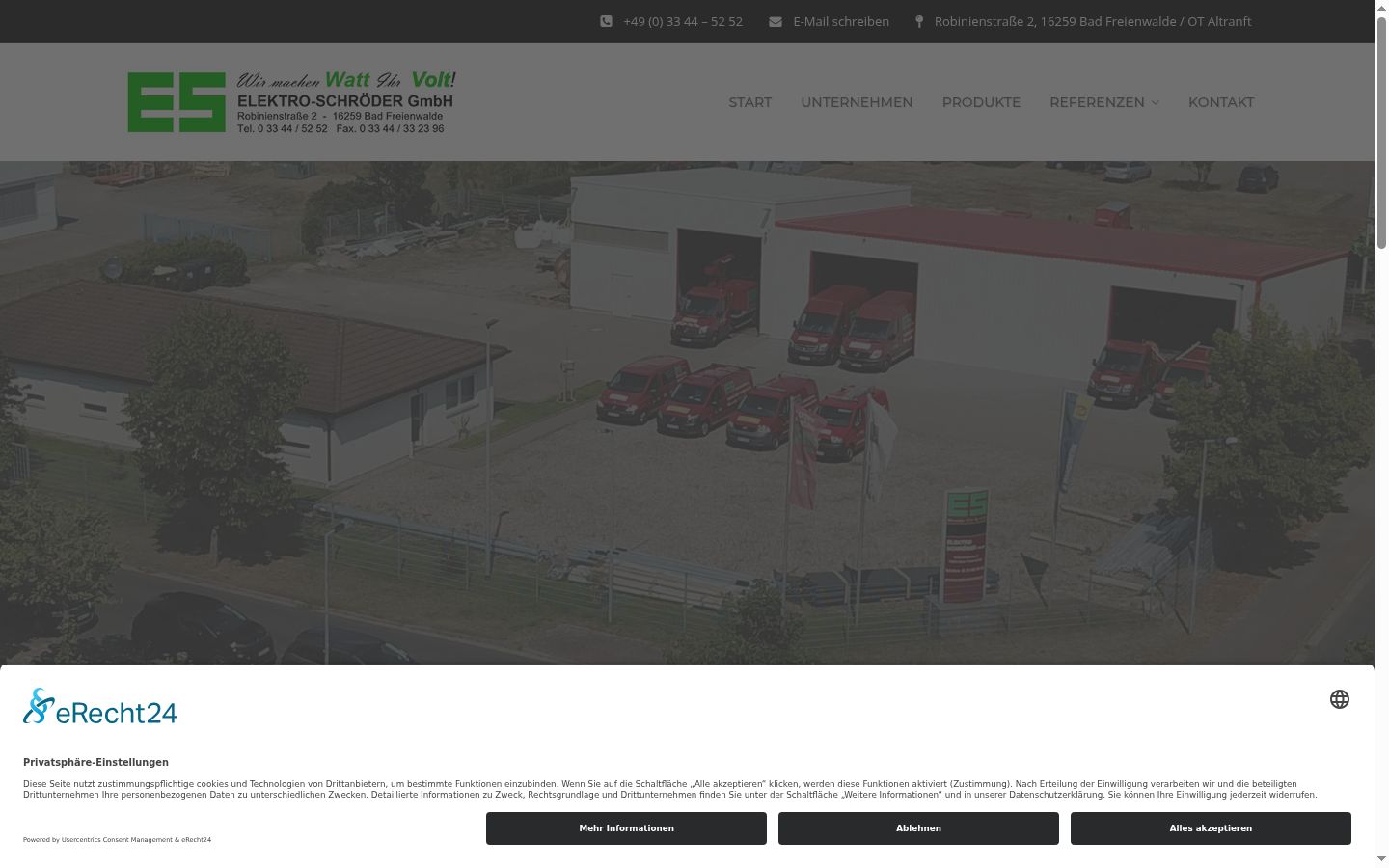Click the Elektro-Schröder ES logo
Screen dimensions: 1389x868
pyautogui.click(x=291, y=101)
